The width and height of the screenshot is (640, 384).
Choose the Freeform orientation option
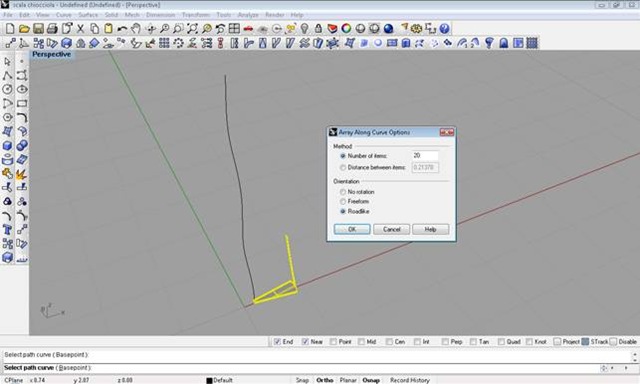(343, 202)
